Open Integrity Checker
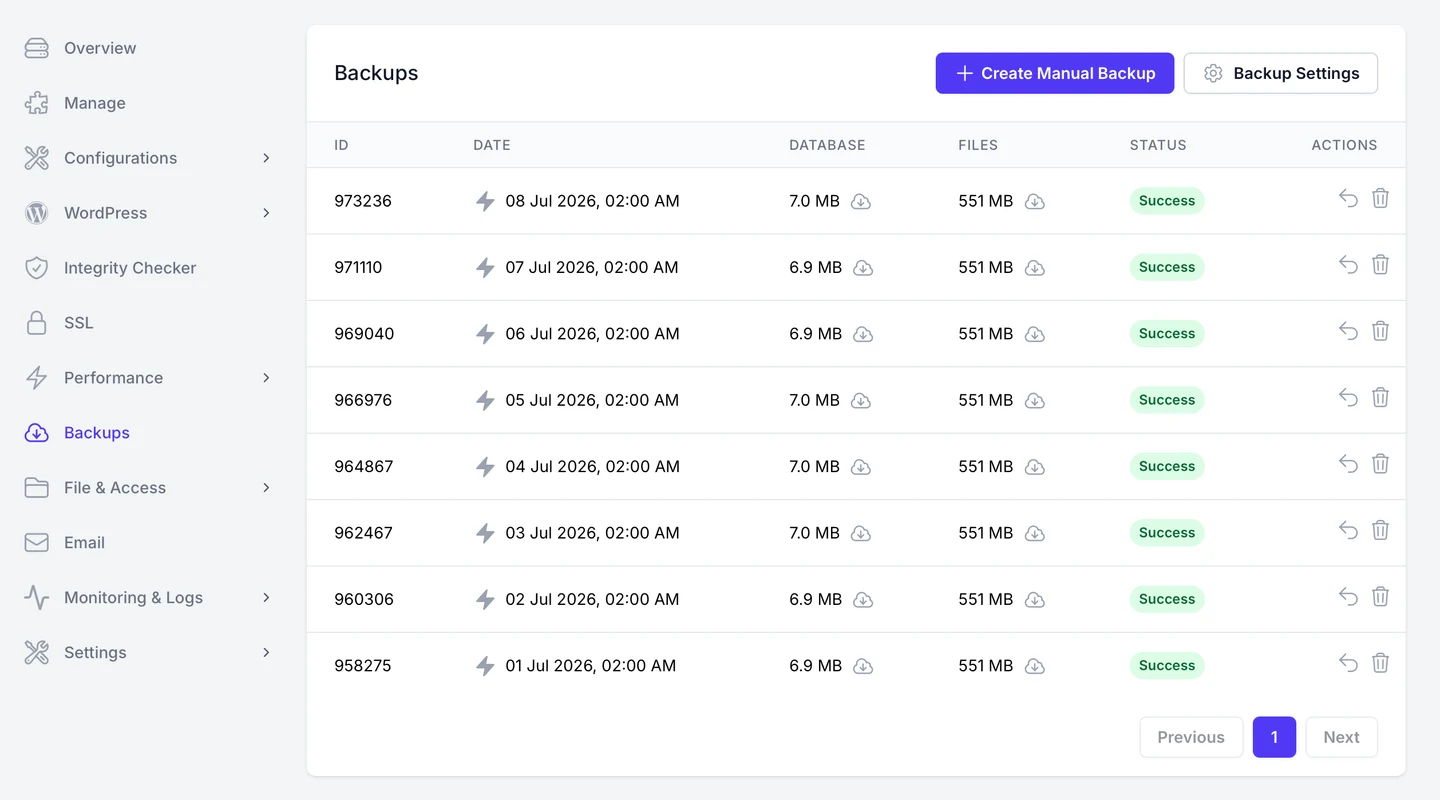The height and width of the screenshot is (800, 1440). (x=130, y=268)
